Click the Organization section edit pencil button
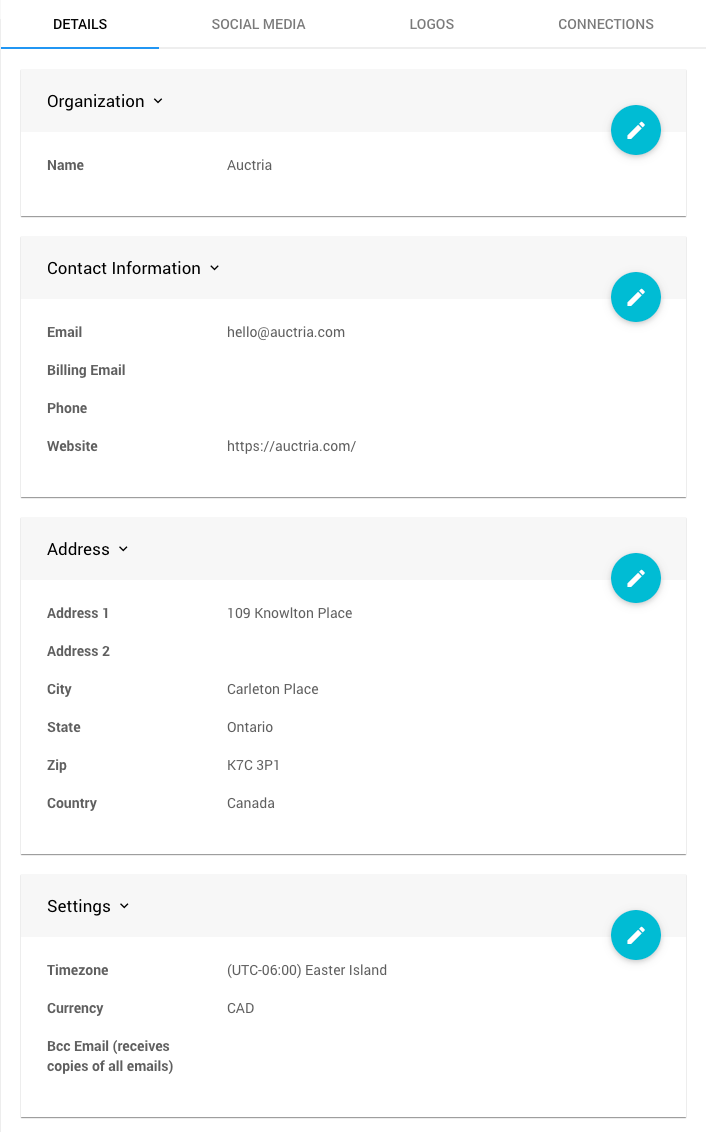This screenshot has height=1132, width=706. (636, 130)
